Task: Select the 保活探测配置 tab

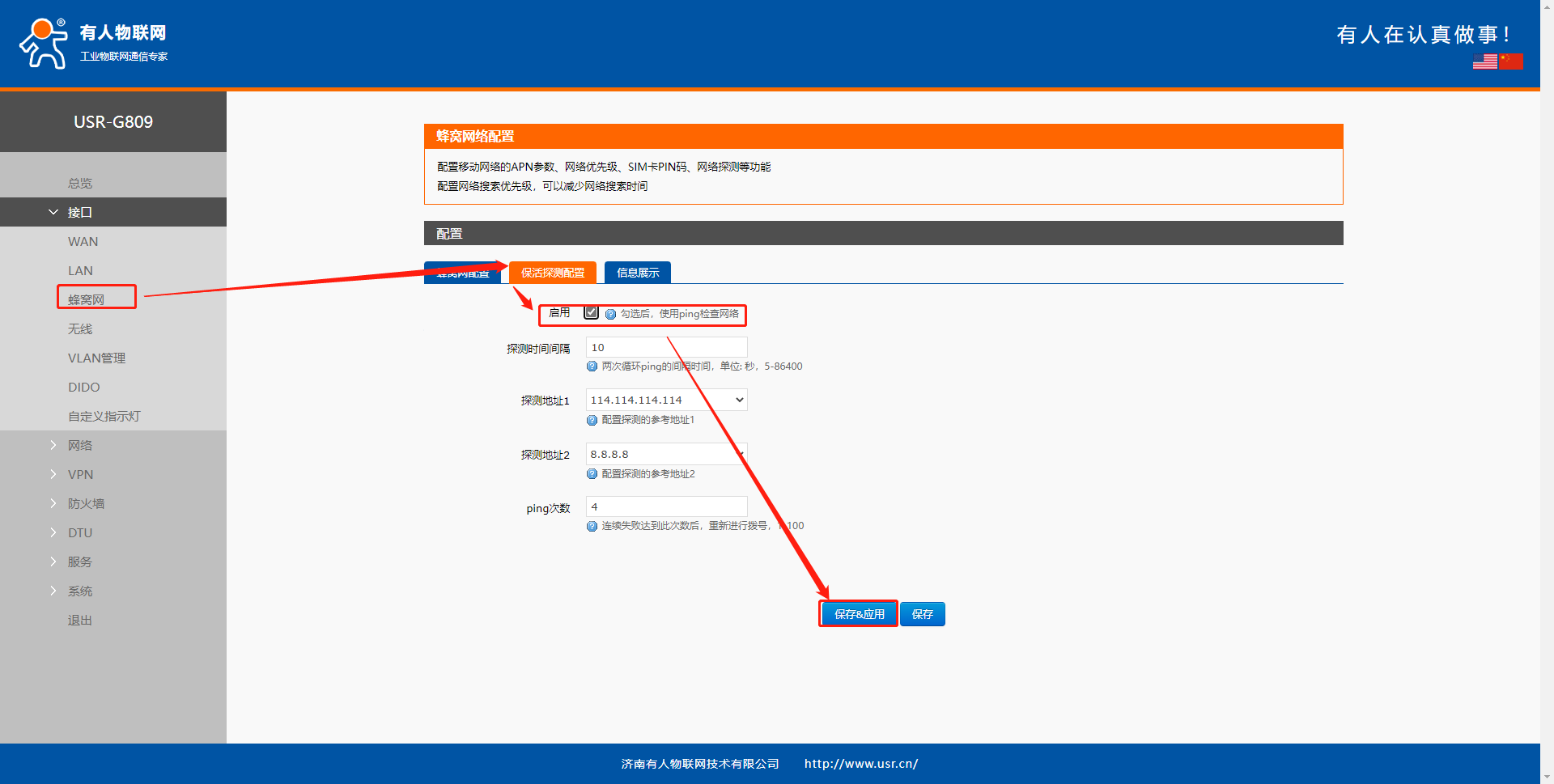Action: coord(553,273)
